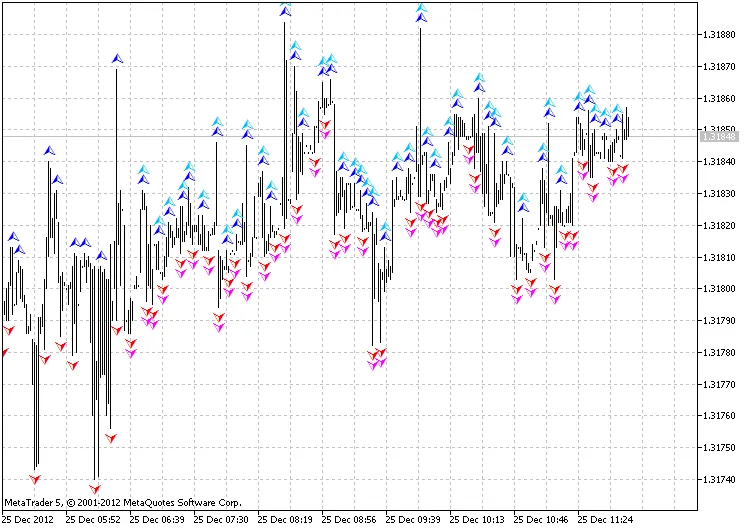
Task: Click the red arrow near the 1.31750 level
Action: click(111, 437)
